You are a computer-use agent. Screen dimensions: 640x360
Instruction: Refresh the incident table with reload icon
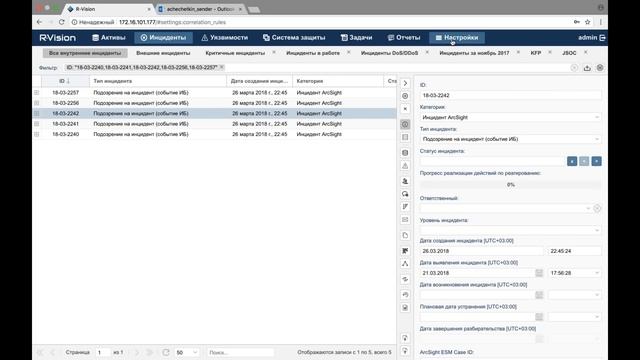[x=166, y=352]
